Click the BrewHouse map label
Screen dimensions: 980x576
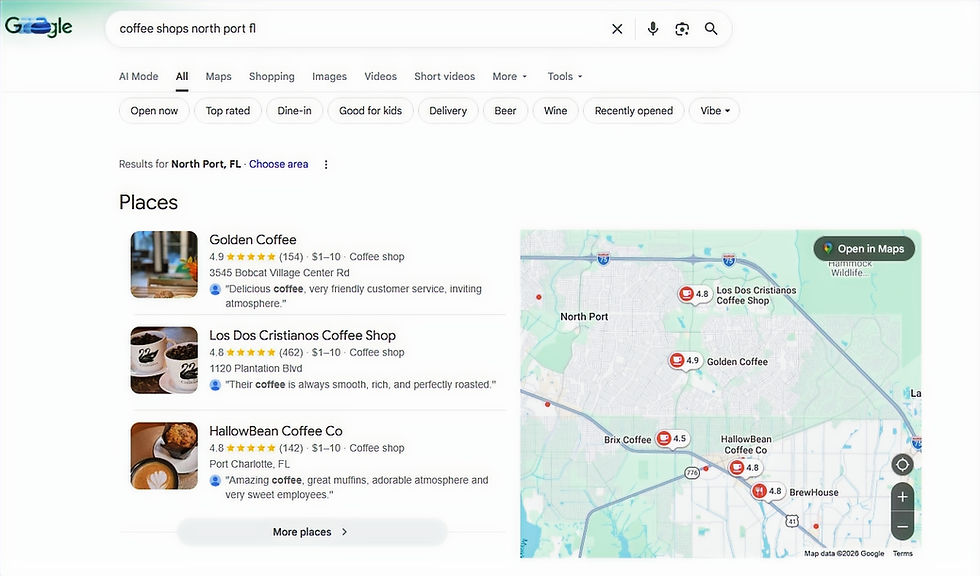point(814,492)
